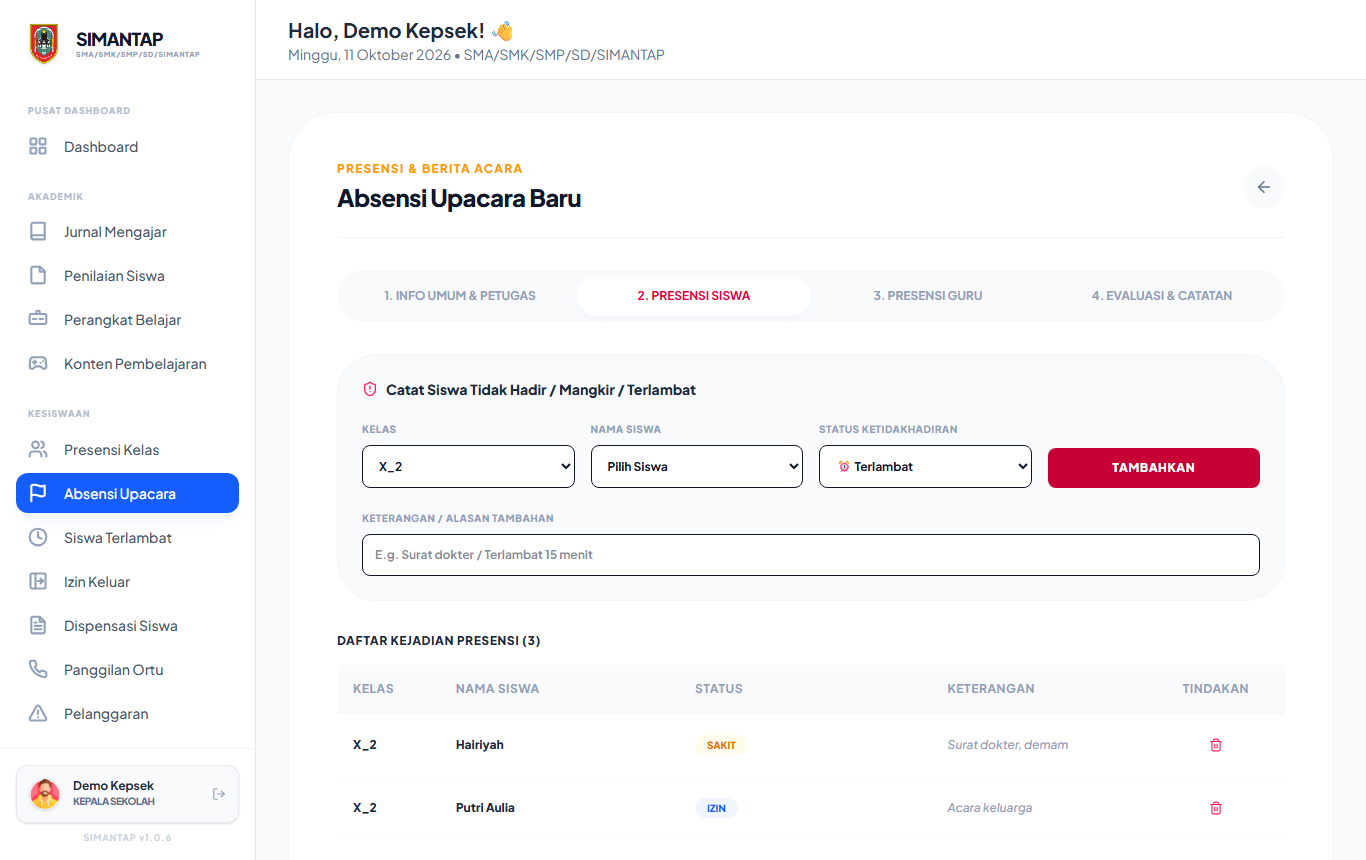
Task: Click the SIMANTAP crest logo
Action: [x=44, y=44]
